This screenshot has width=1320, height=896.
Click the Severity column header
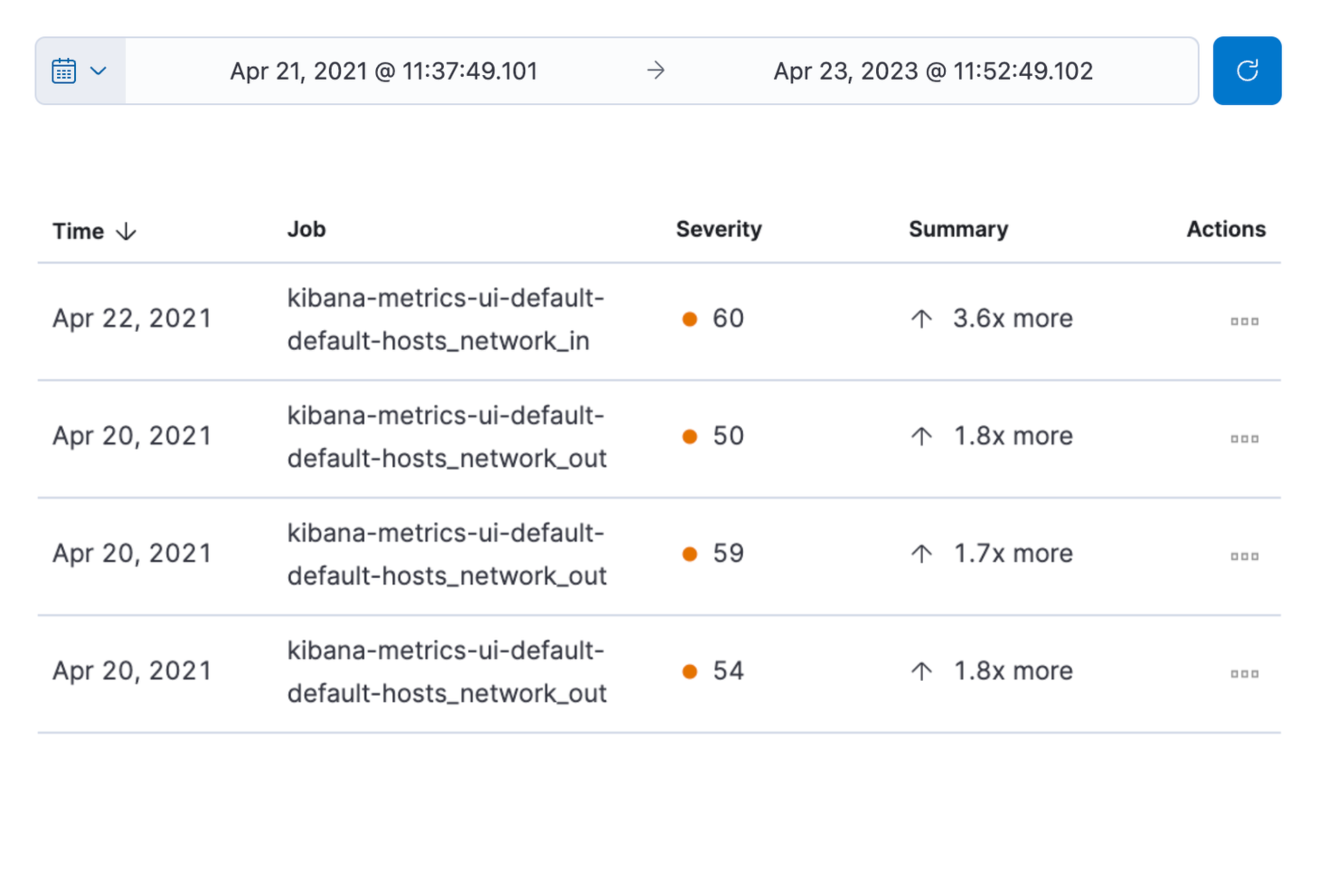point(718,230)
